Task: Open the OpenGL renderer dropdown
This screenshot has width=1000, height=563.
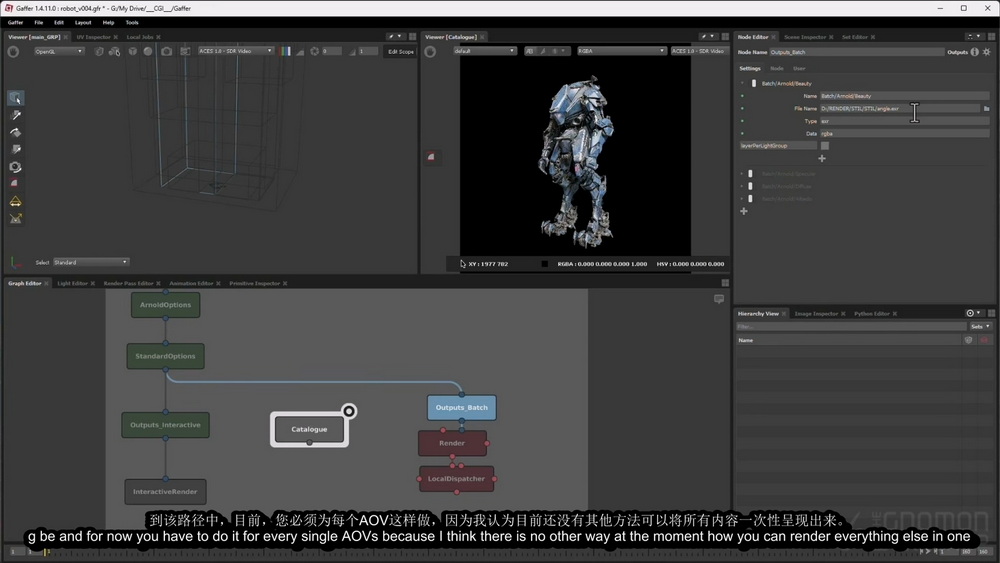Action: point(59,51)
